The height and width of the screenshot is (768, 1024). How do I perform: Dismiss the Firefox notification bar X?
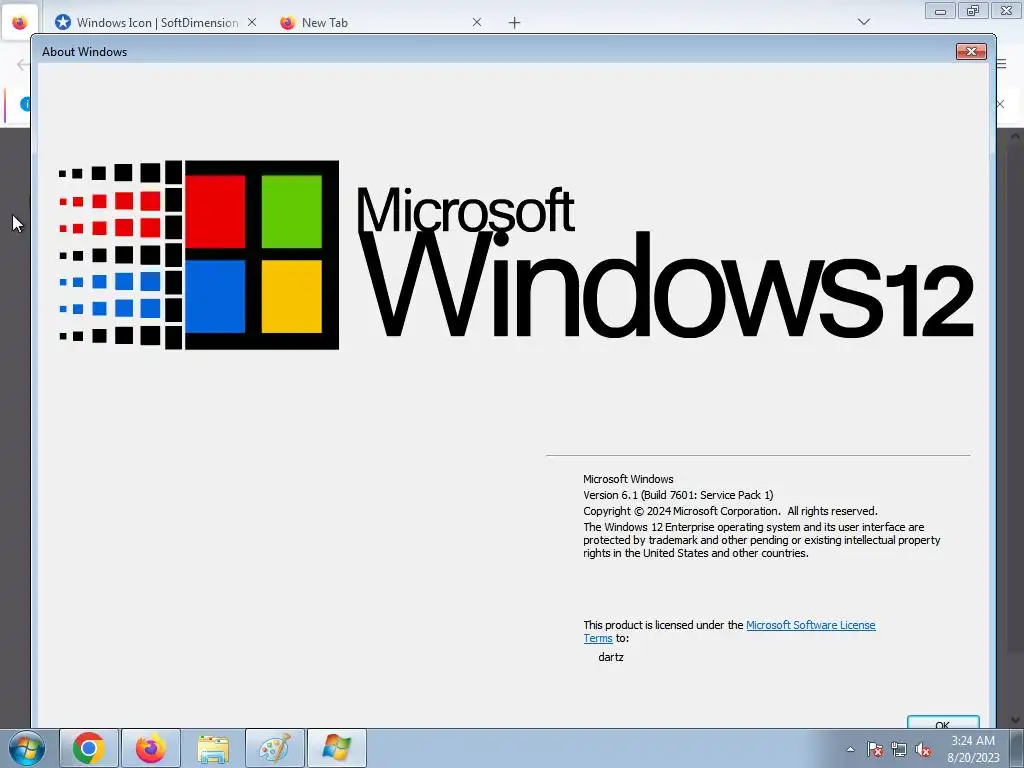[x=1000, y=104]
